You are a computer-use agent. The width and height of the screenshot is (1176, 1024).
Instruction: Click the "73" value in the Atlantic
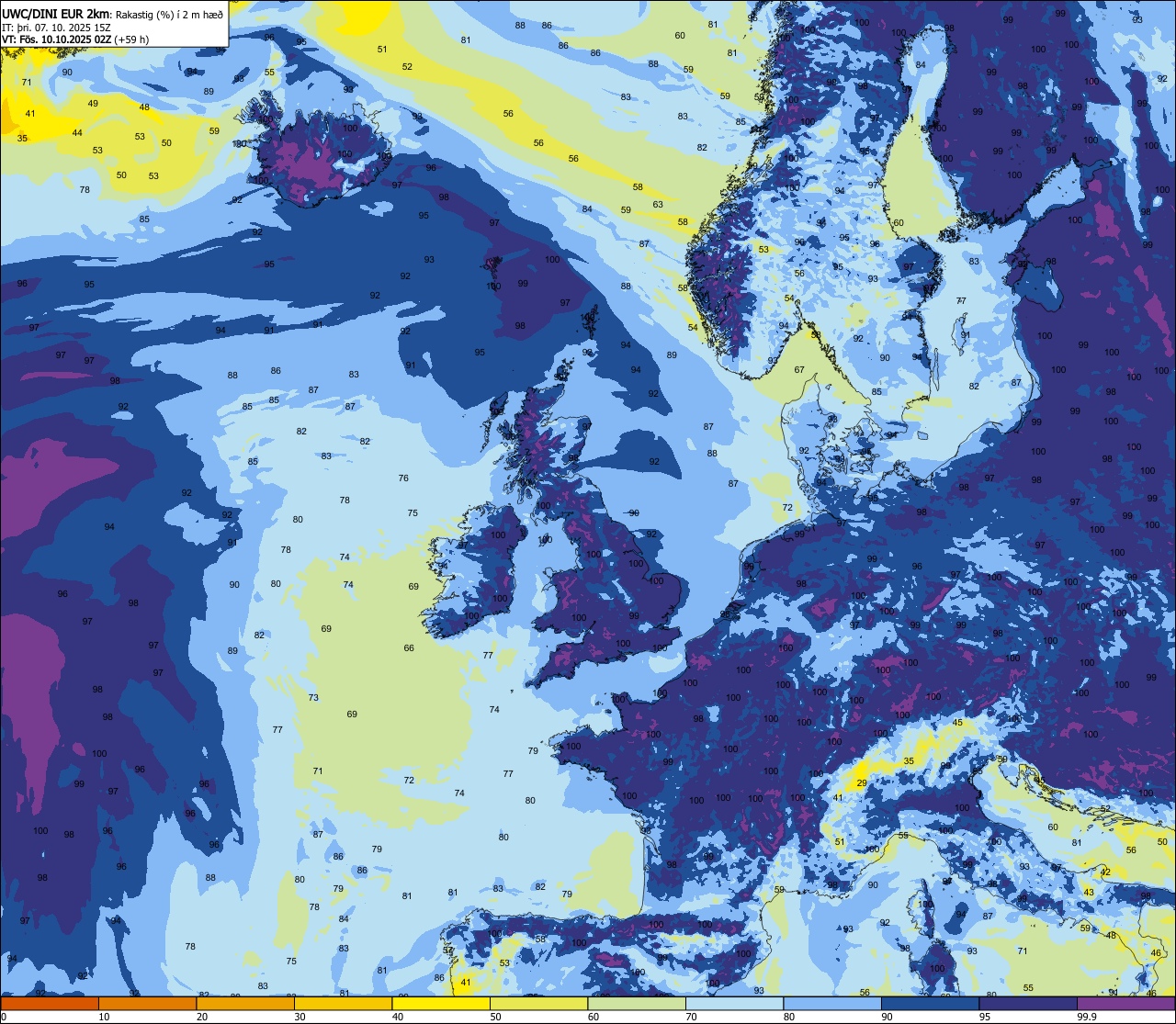[x=313, y=698]
